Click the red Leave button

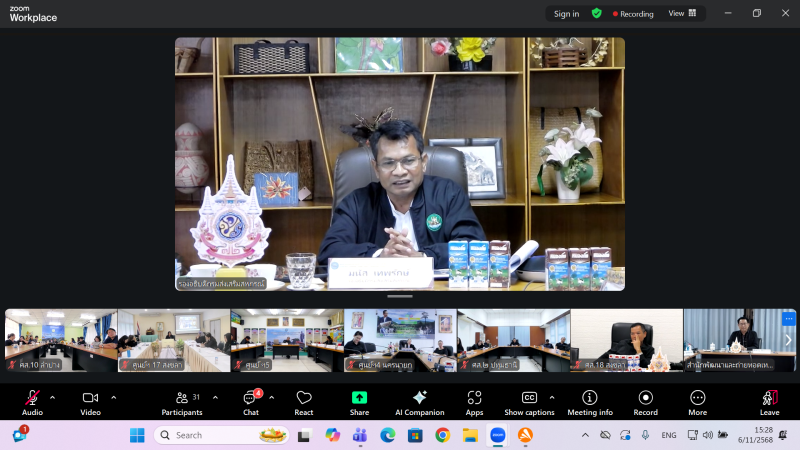pyautogui.click(x=769, y=401)
